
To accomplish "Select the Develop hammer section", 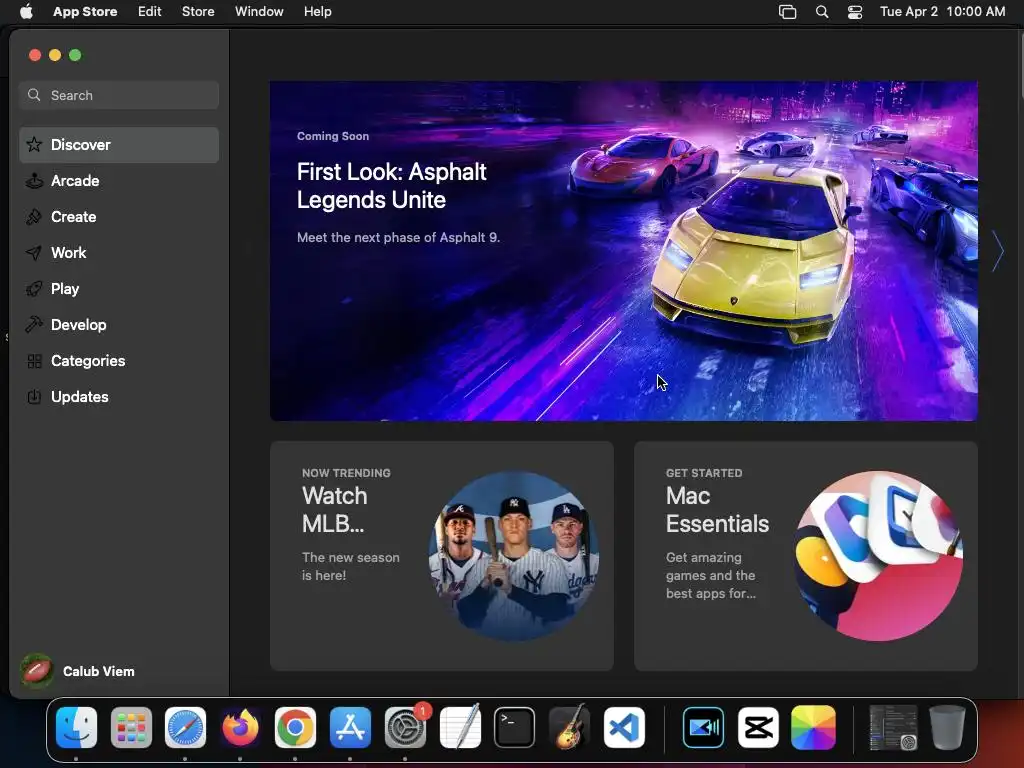I will (x=119, y=325).
